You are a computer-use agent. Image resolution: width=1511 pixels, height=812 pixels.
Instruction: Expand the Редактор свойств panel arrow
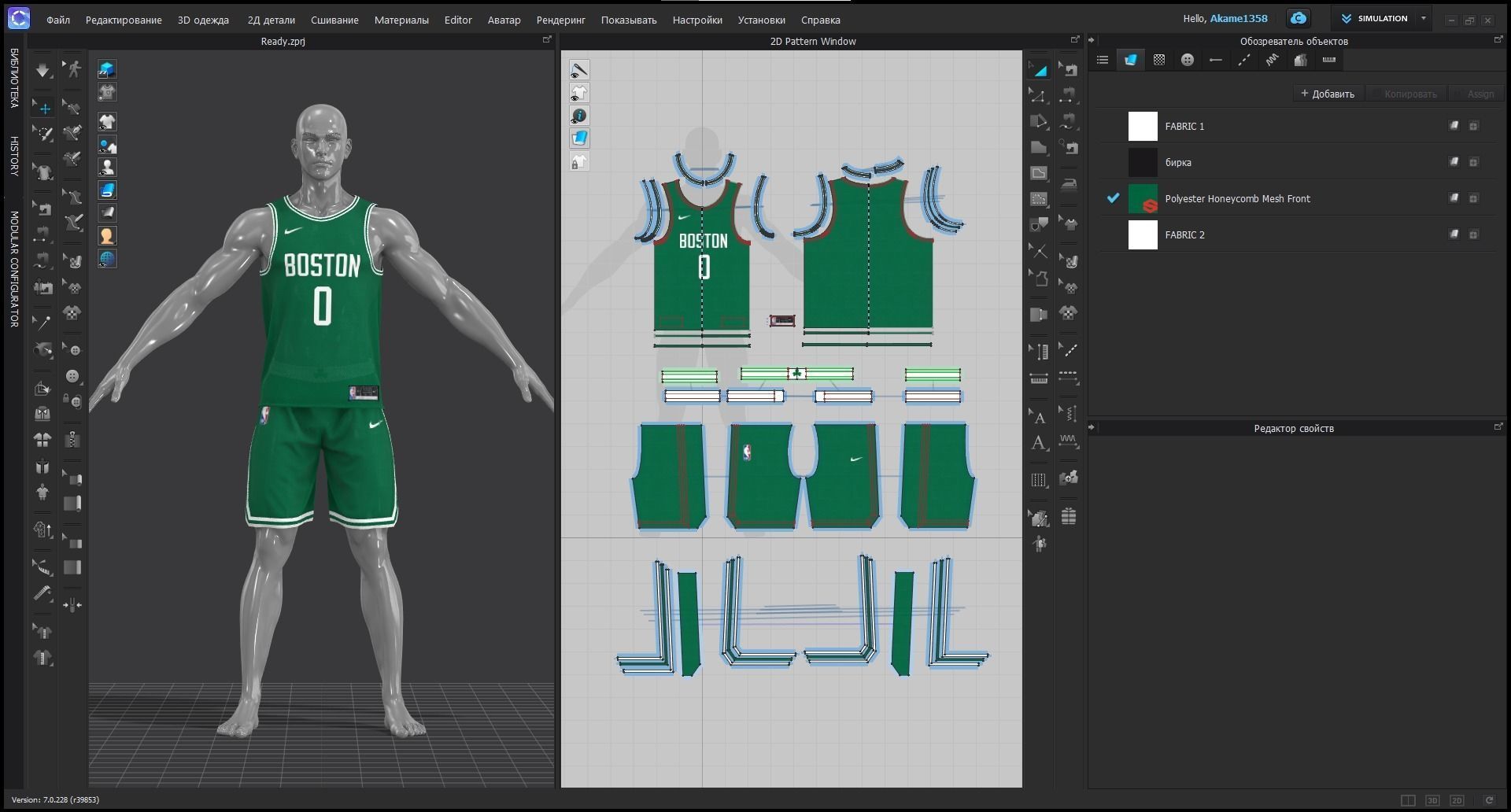click(x=1091, y=427)
